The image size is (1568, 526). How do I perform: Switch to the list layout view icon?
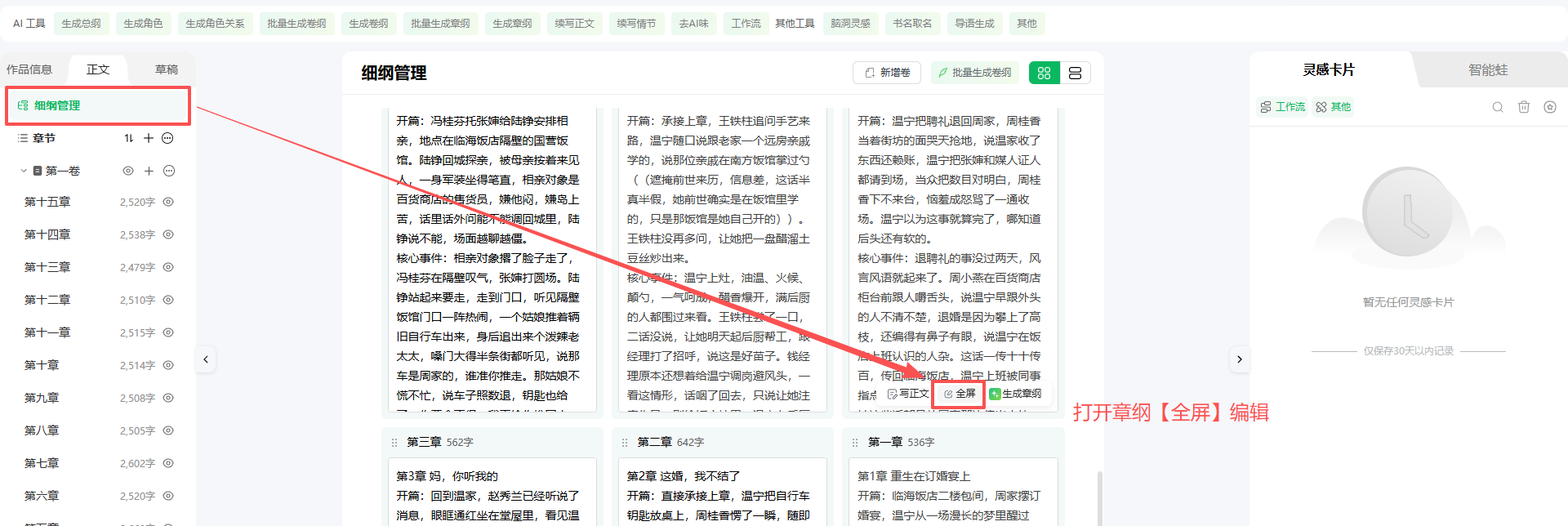coord(1075,73)
